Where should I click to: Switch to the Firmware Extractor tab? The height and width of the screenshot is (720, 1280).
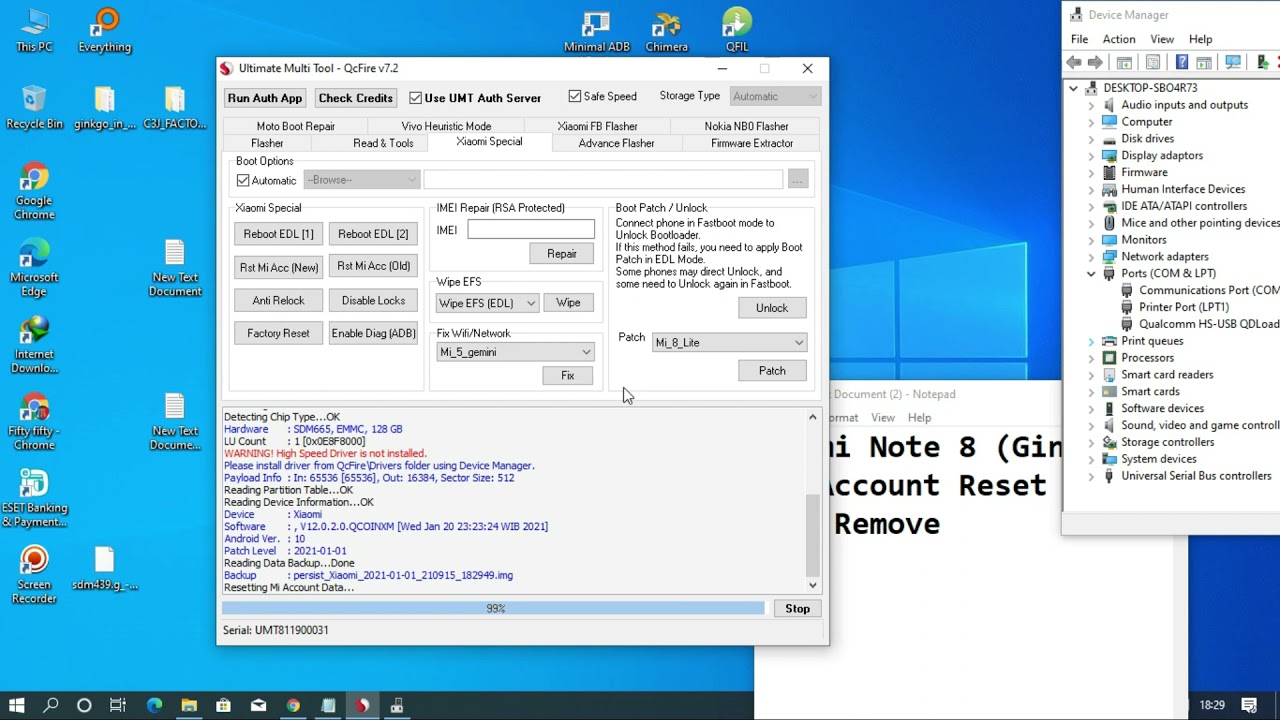click(x=752, y=143)
